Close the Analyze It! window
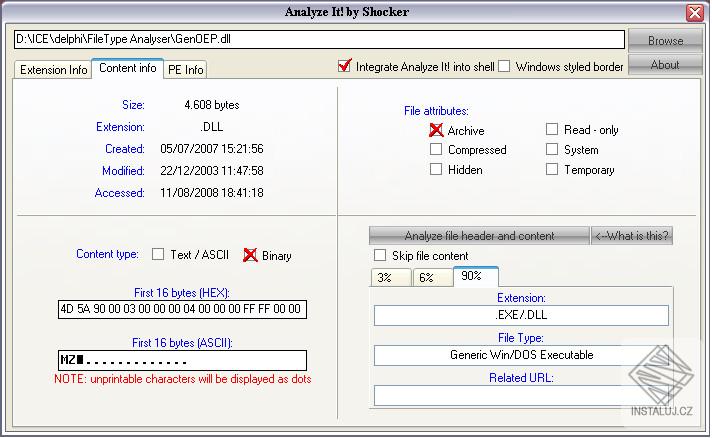The height and width of the screenshot is (438, 712). pyautogui.click(x=695, y=12)
